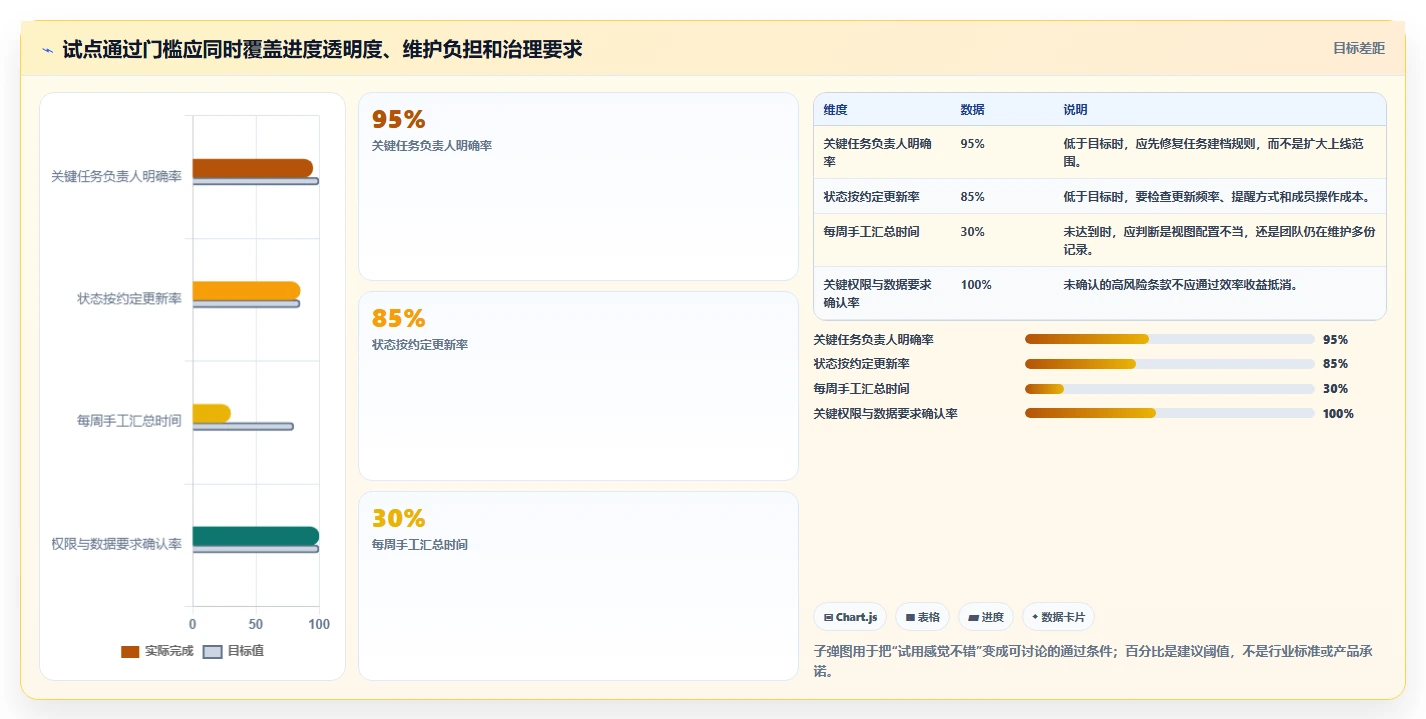Click the large 30% figure in the data card

pos(398,519)
